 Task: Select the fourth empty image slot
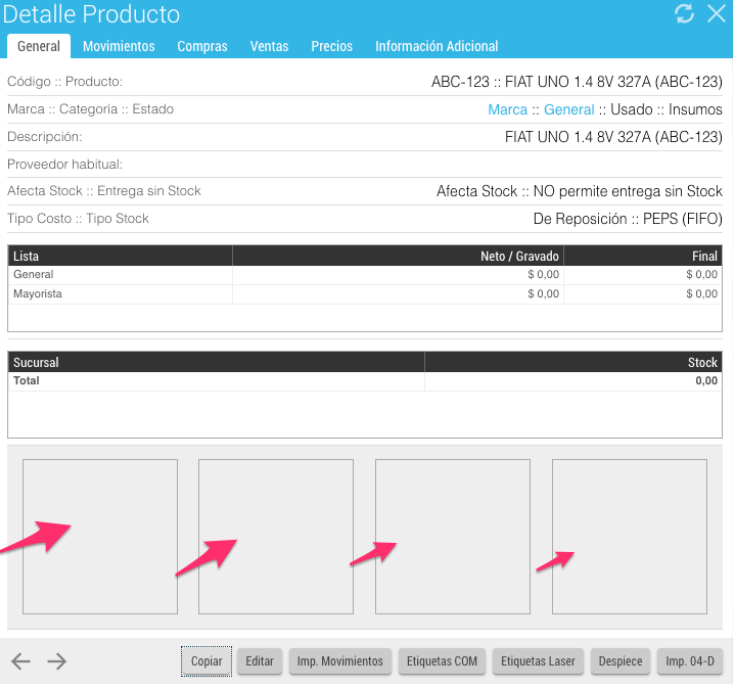pyautogui.click(x=629, y=536)
